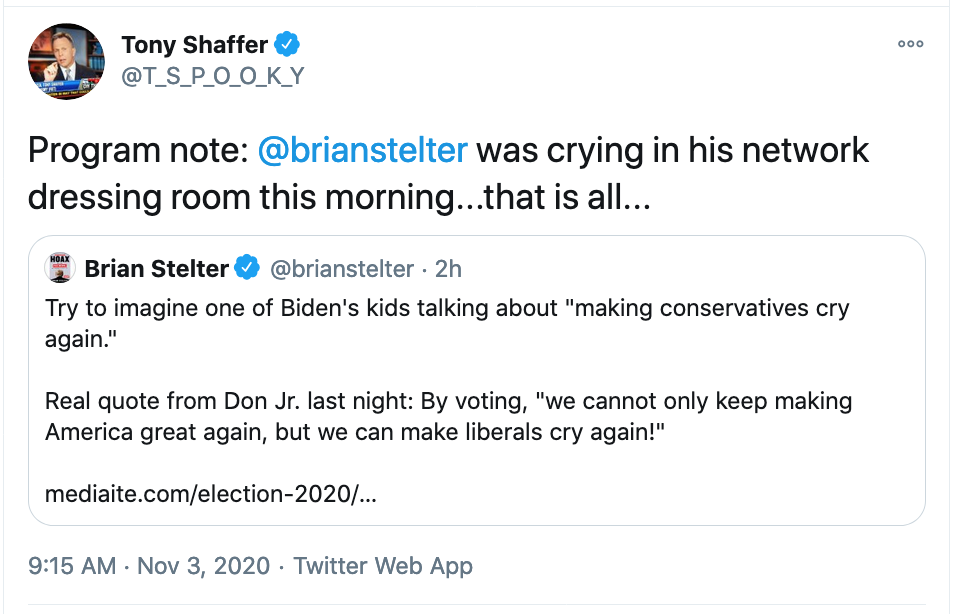Click the Brian Stelter name in quoted tweet

(157, 268)
